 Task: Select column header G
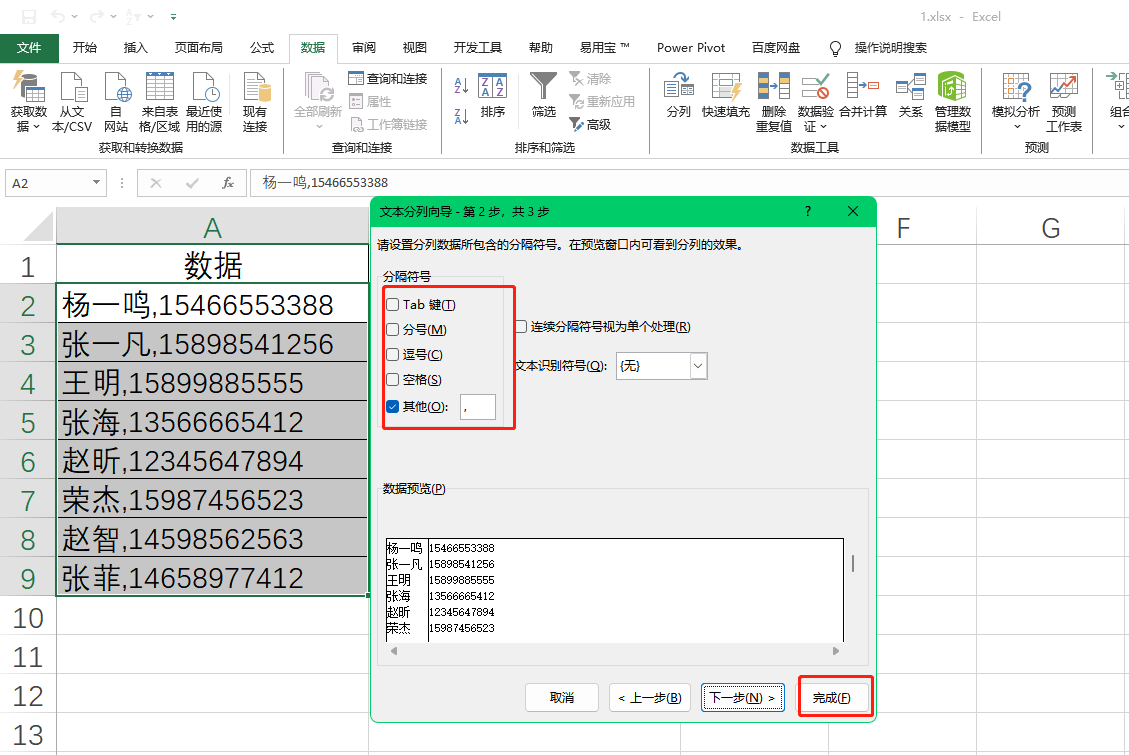[1051, 227]
